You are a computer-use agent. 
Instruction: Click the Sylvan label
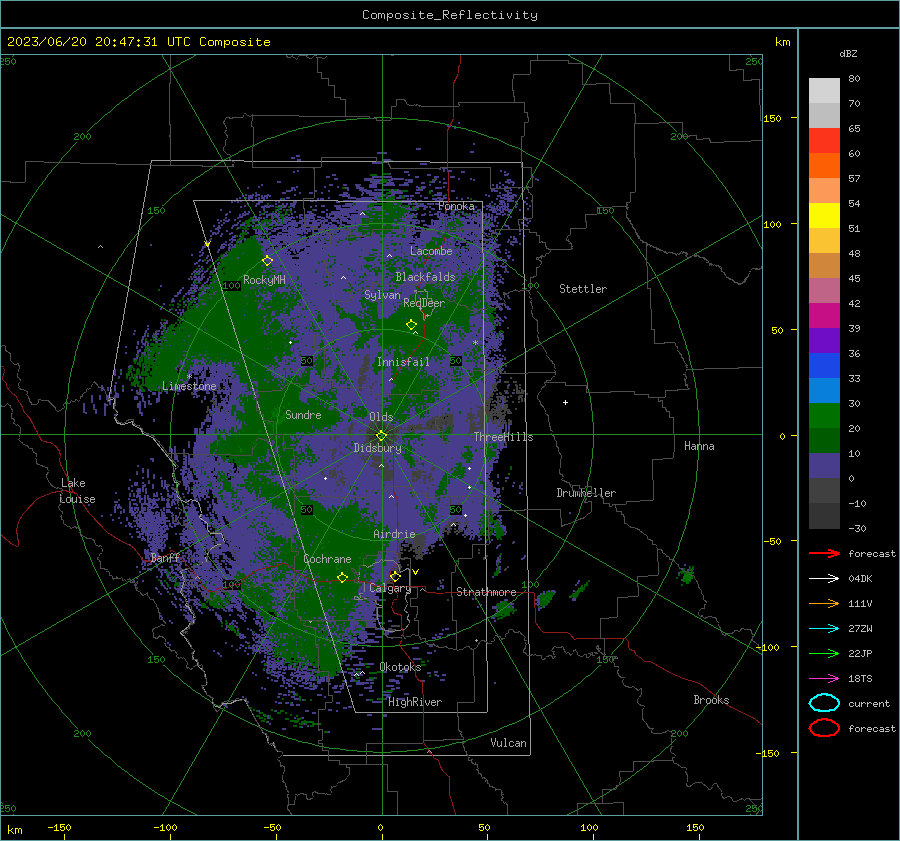coord(382,295)
